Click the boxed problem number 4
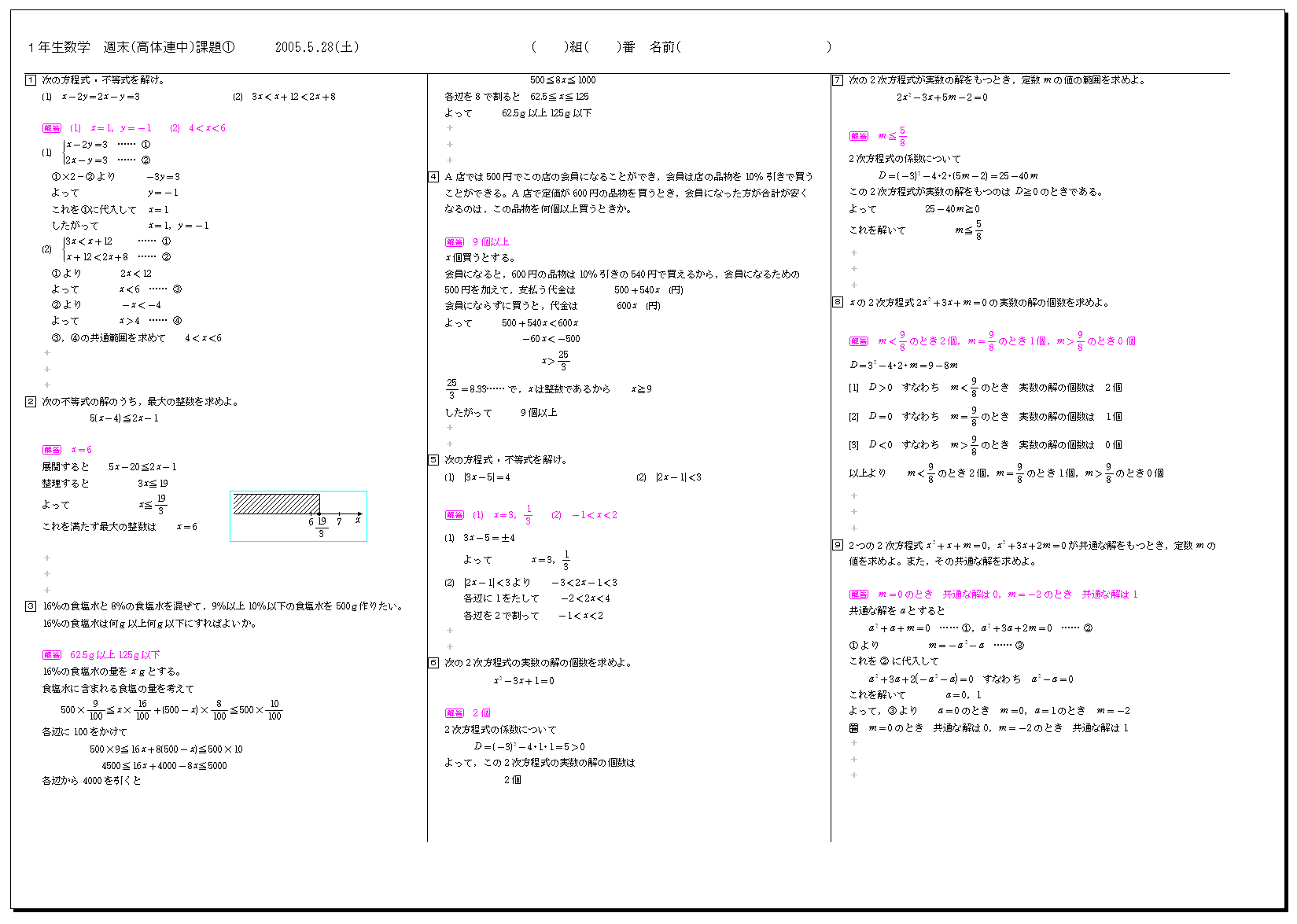 pyautogui.click(x=433, y=177)
